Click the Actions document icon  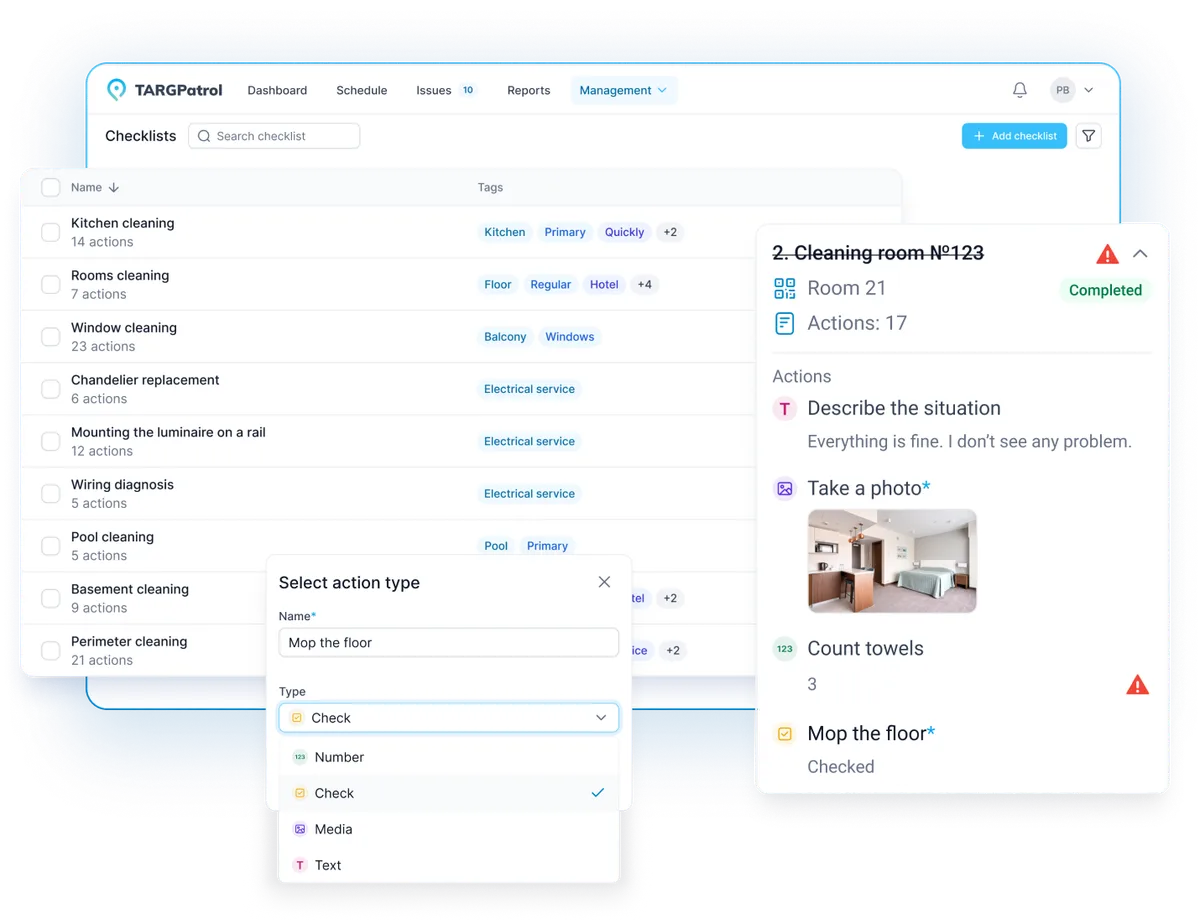click(785, 323)
